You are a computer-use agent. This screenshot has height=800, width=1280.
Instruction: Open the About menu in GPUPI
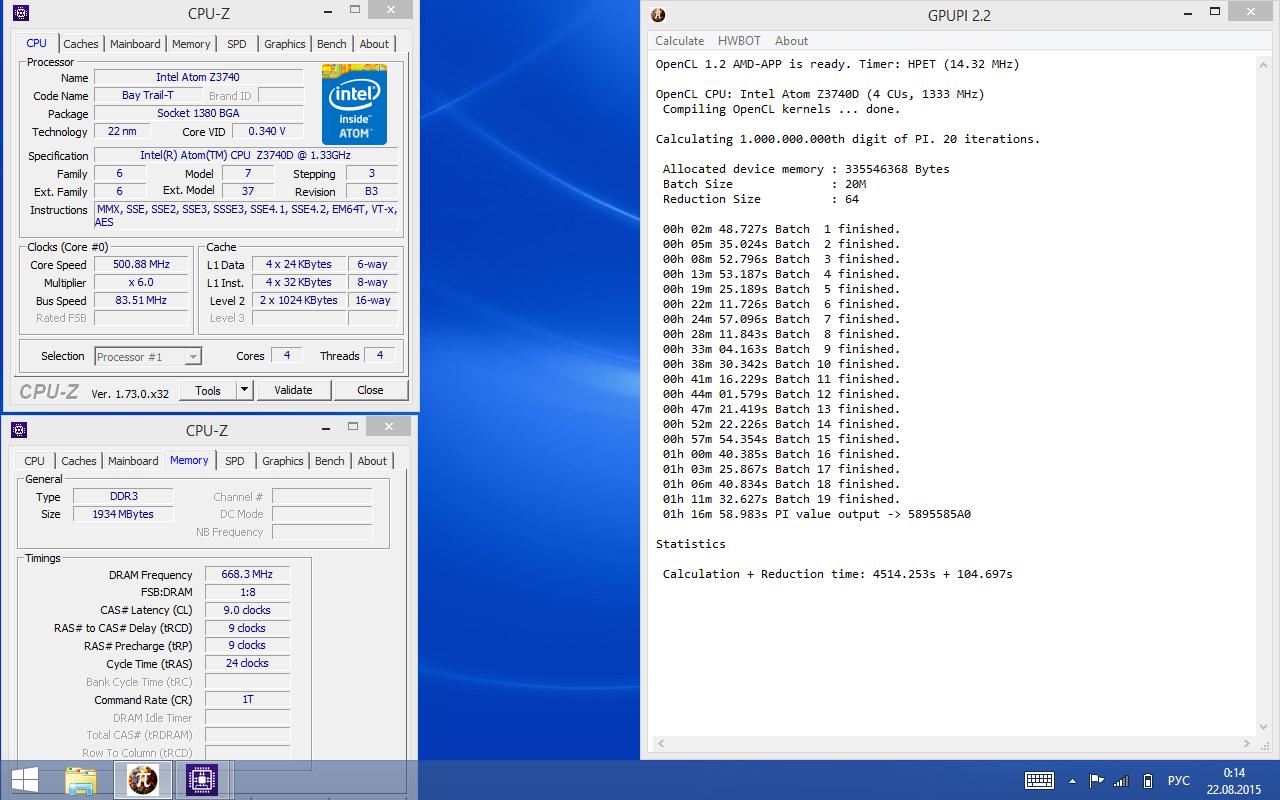(791, 41)
